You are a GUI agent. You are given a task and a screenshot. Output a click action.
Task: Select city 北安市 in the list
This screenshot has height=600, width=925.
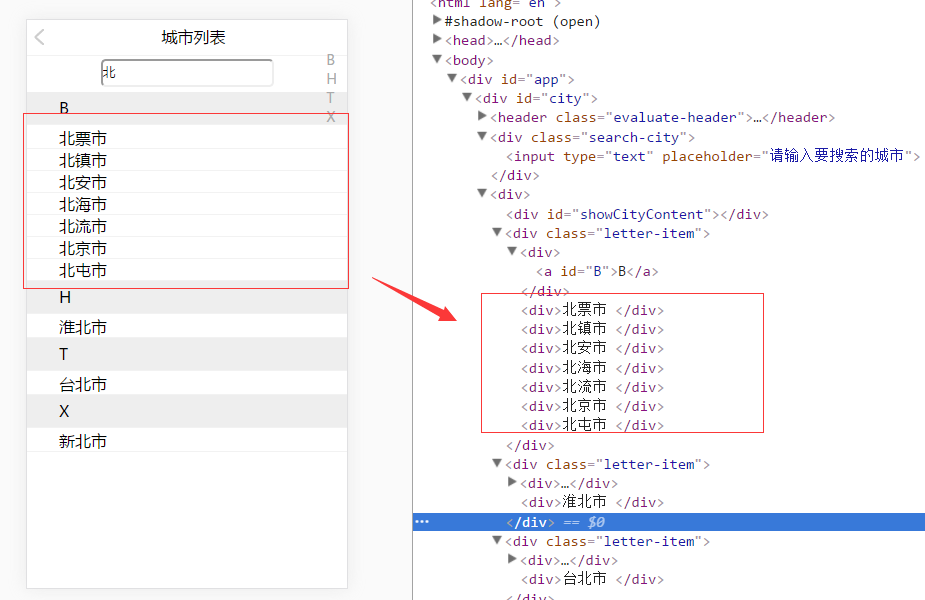[187, 182]
